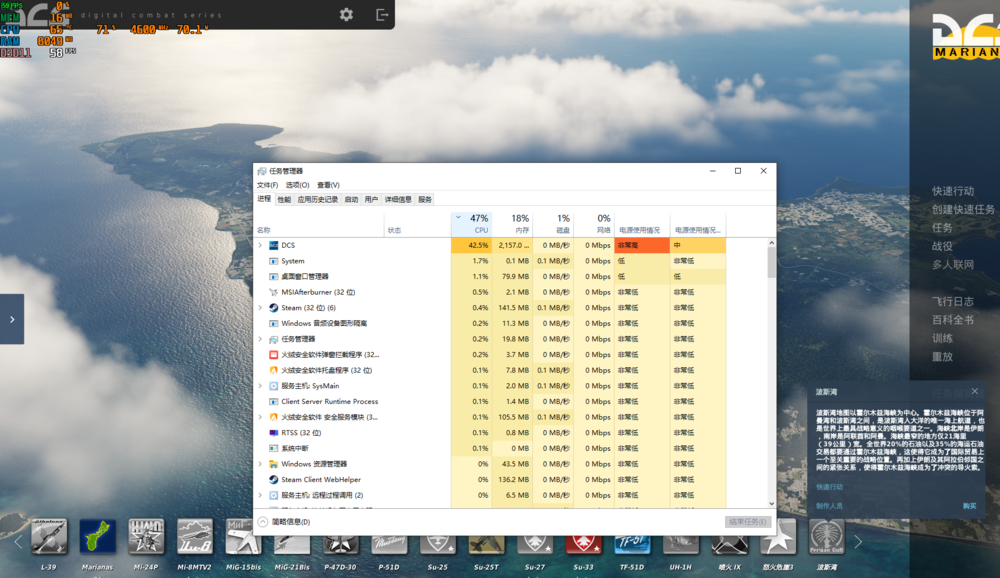Image resolution: width=1000 pixels, height=578 pixels.
Task: Expand the DCS process row
Action: click(260, 245)
